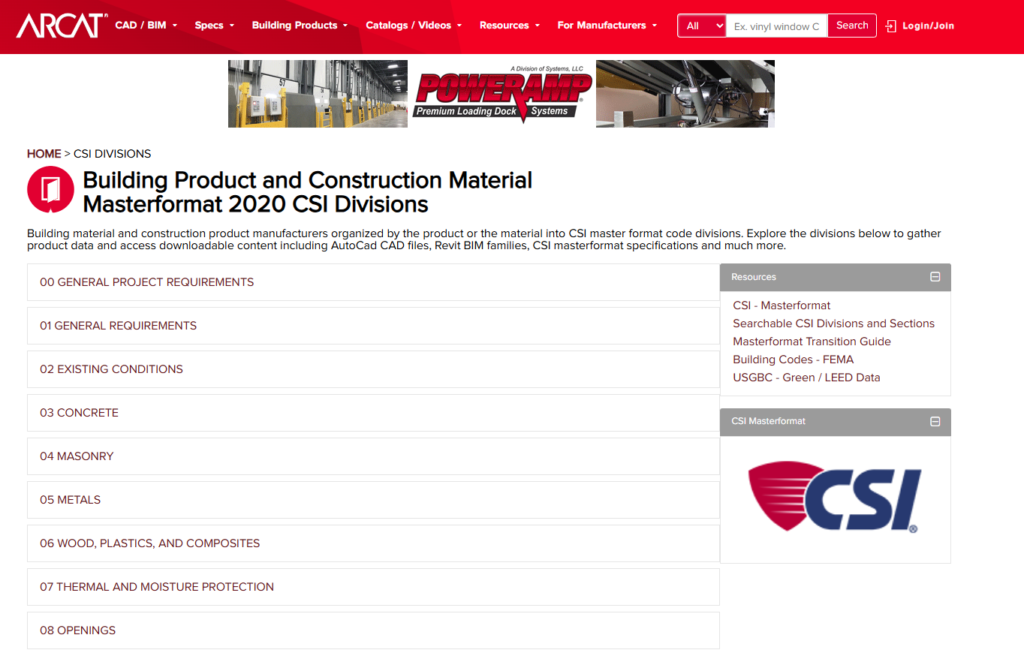Open the For Manufacturers menu
1024x653 pixels.
pyautogui.click(x=607, y=25)
